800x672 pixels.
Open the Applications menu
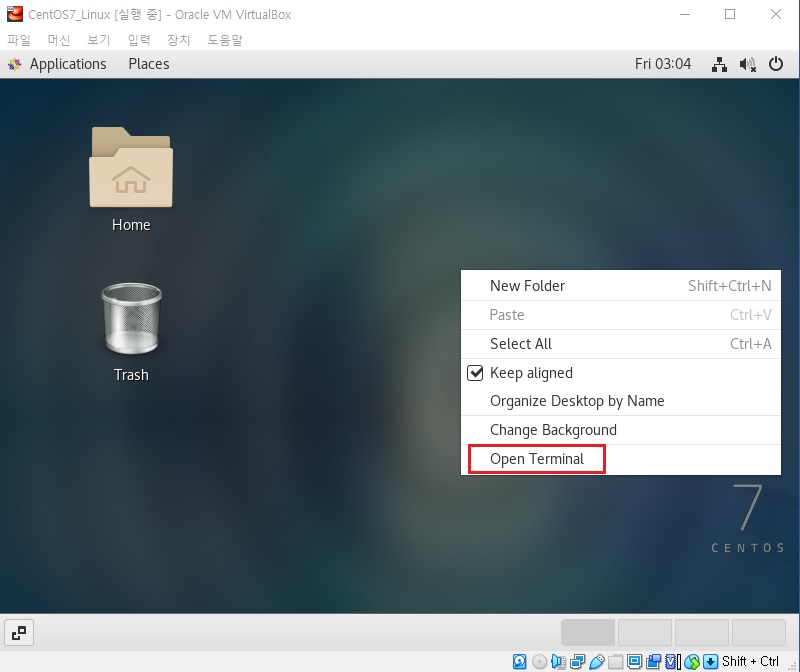68,64
